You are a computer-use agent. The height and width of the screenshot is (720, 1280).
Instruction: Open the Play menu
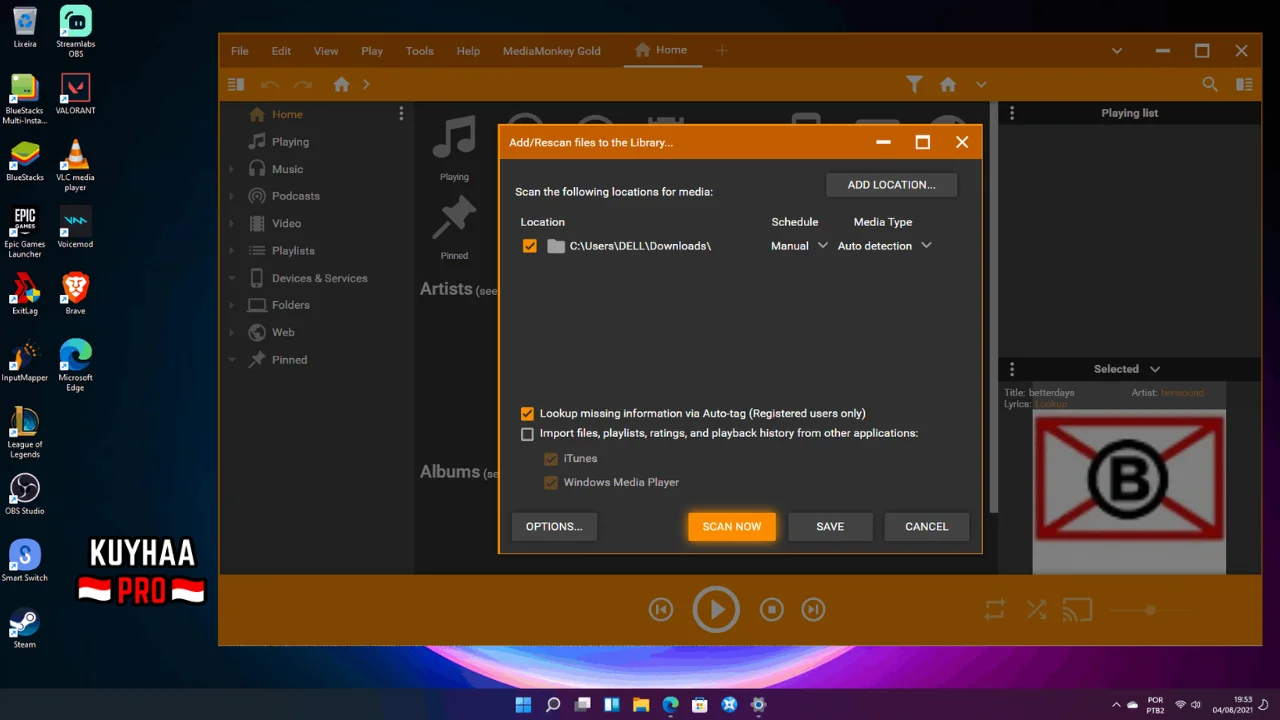click(372, 51)
